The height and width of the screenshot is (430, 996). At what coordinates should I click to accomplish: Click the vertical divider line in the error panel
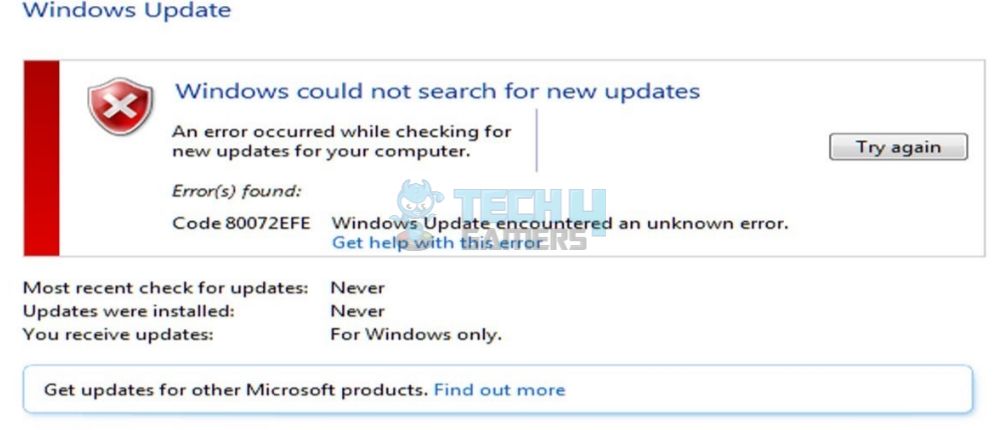tap(537, 140)
